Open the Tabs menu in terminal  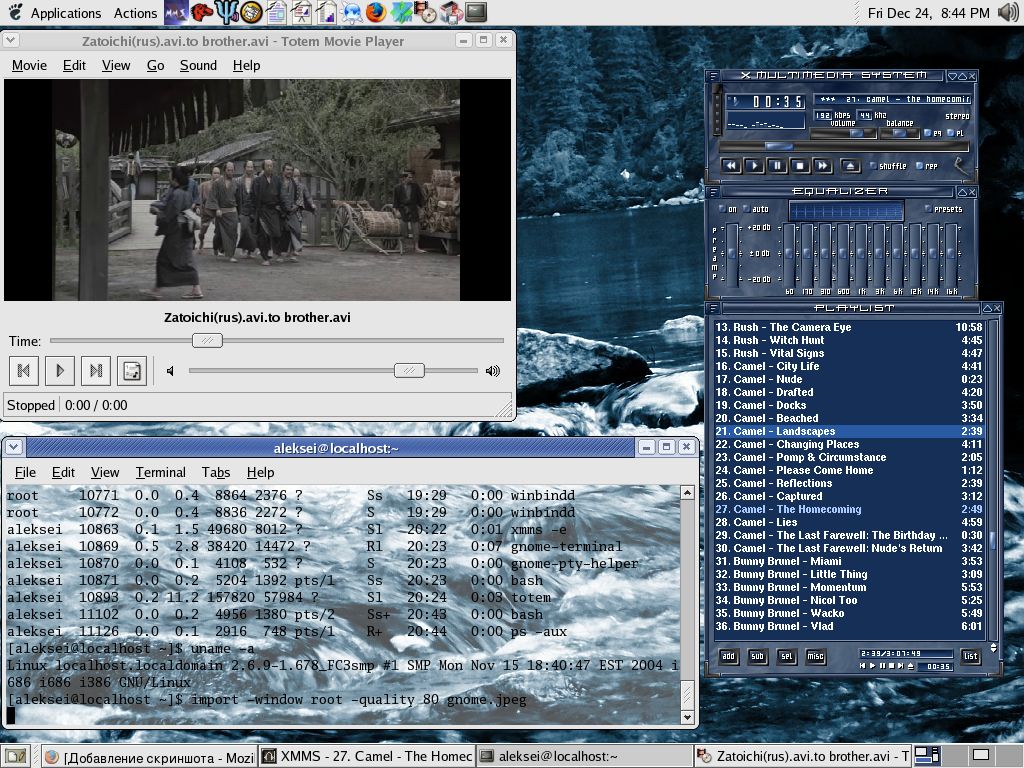coord(215,472)
